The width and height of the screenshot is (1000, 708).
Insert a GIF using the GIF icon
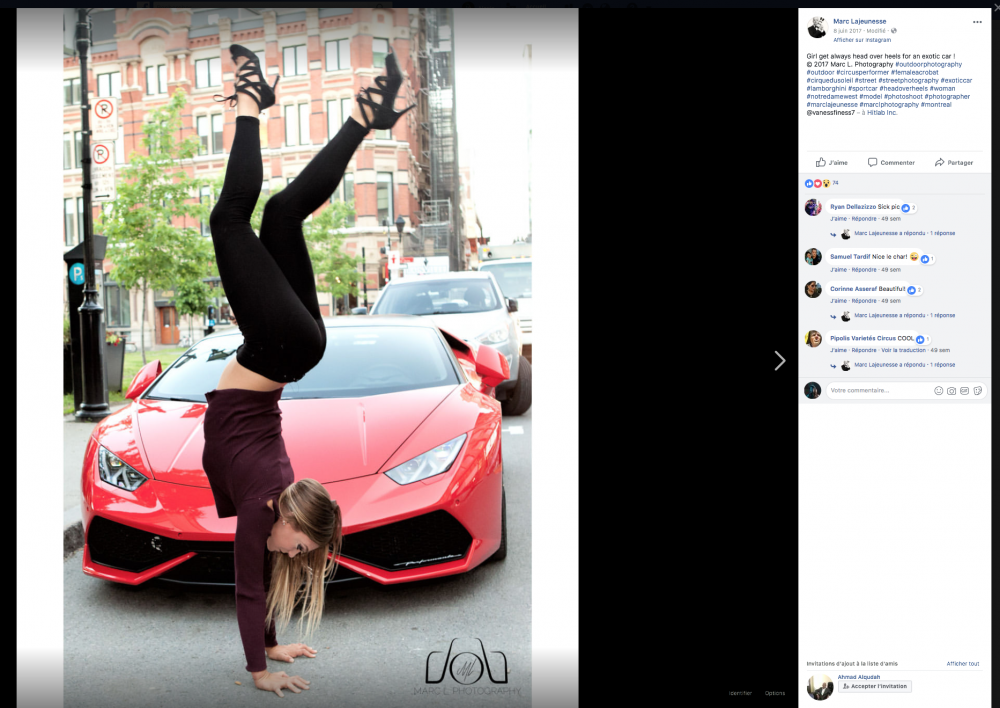[965, 390]
